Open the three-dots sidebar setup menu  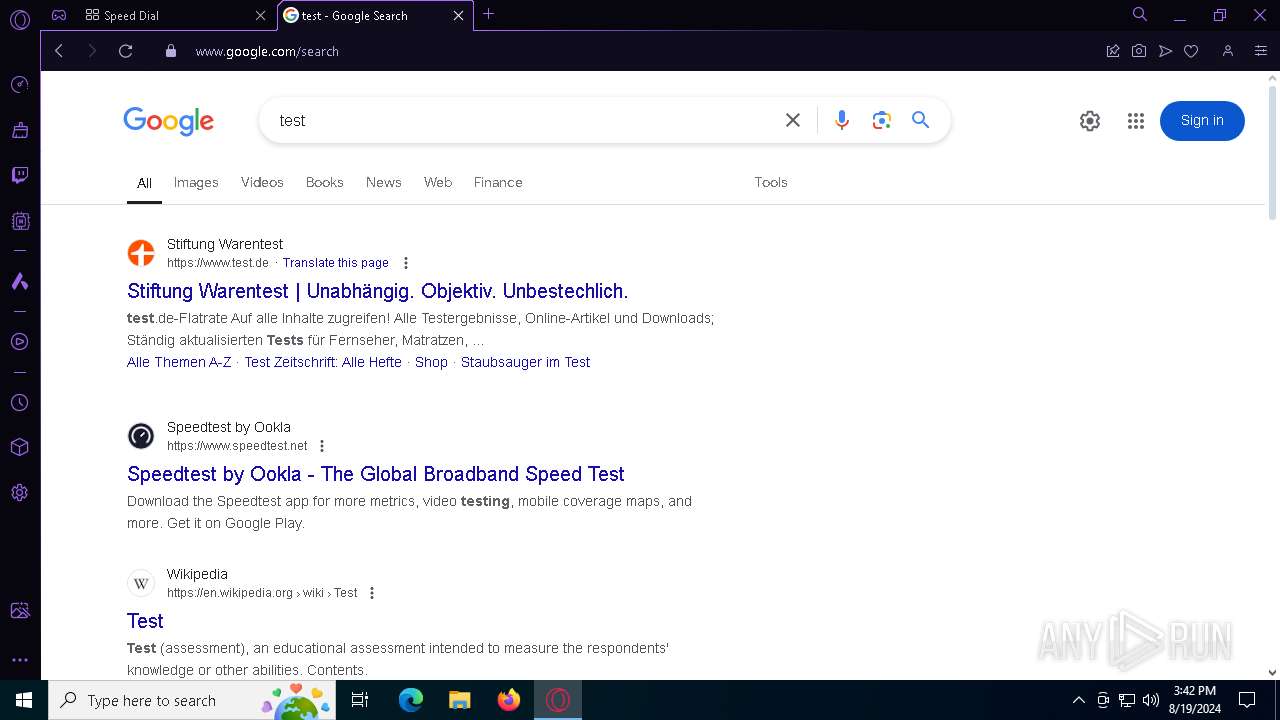point(19,660)
